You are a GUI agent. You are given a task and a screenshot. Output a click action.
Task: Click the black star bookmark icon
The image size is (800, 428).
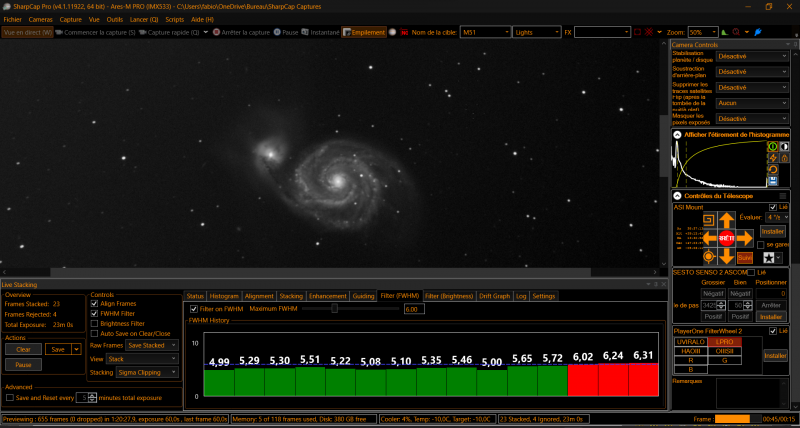pos(769,257)
